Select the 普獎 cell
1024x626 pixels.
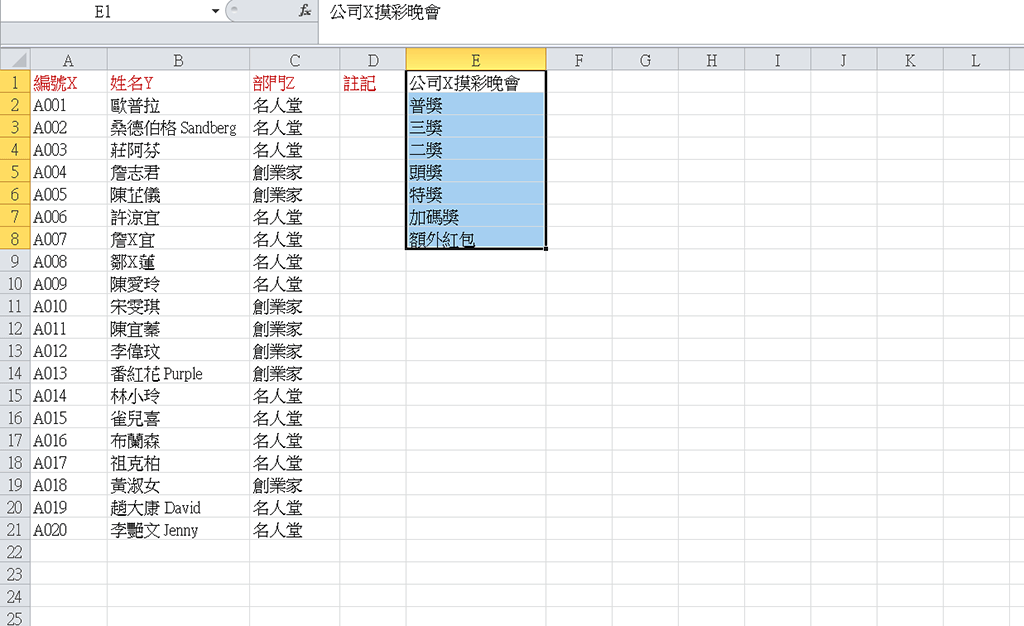click(475, 104)
